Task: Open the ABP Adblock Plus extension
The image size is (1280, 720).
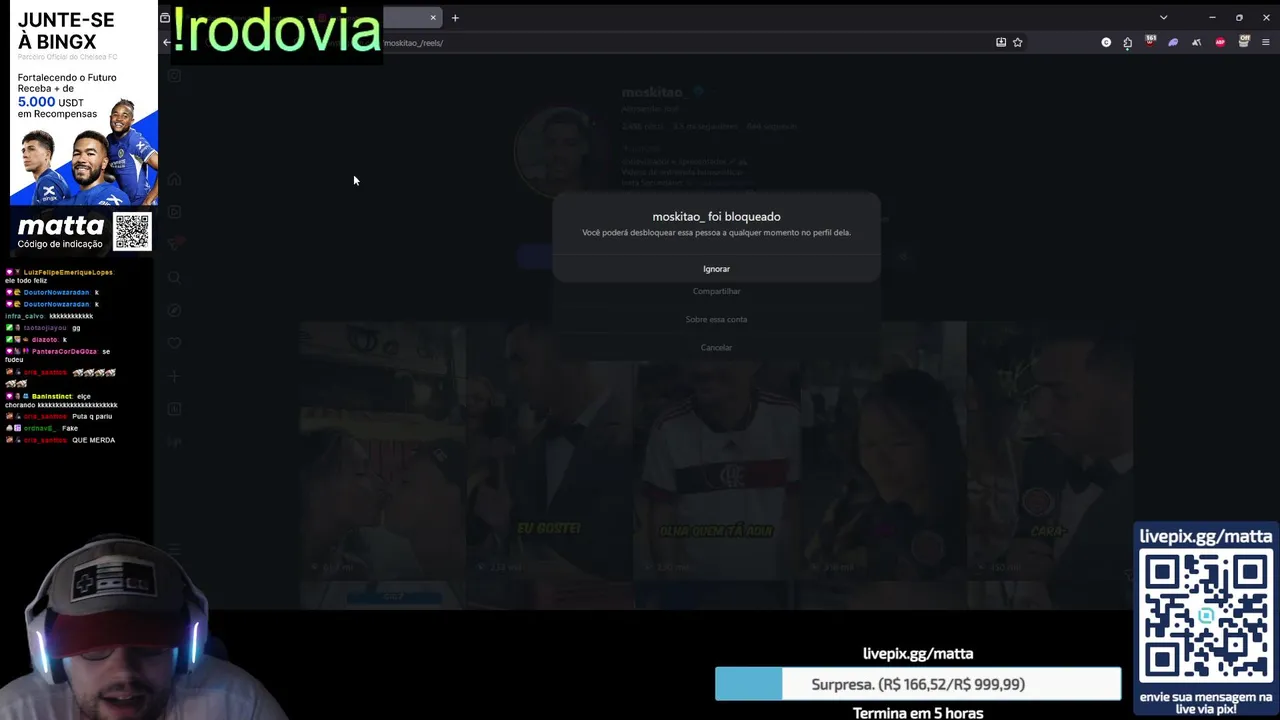Action: [1220, 42]
